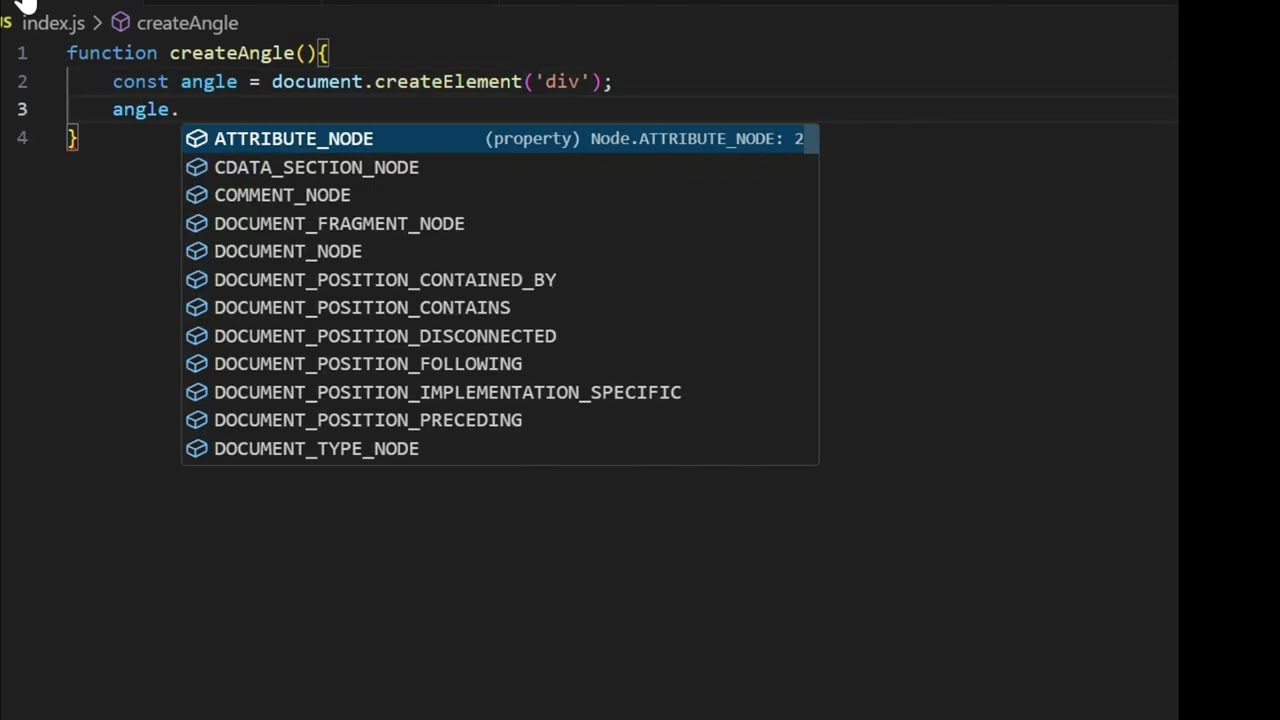
Task: Click the DOCUMENT_POSITION_DISCONNECTED property icon
Action: point(197,336)
